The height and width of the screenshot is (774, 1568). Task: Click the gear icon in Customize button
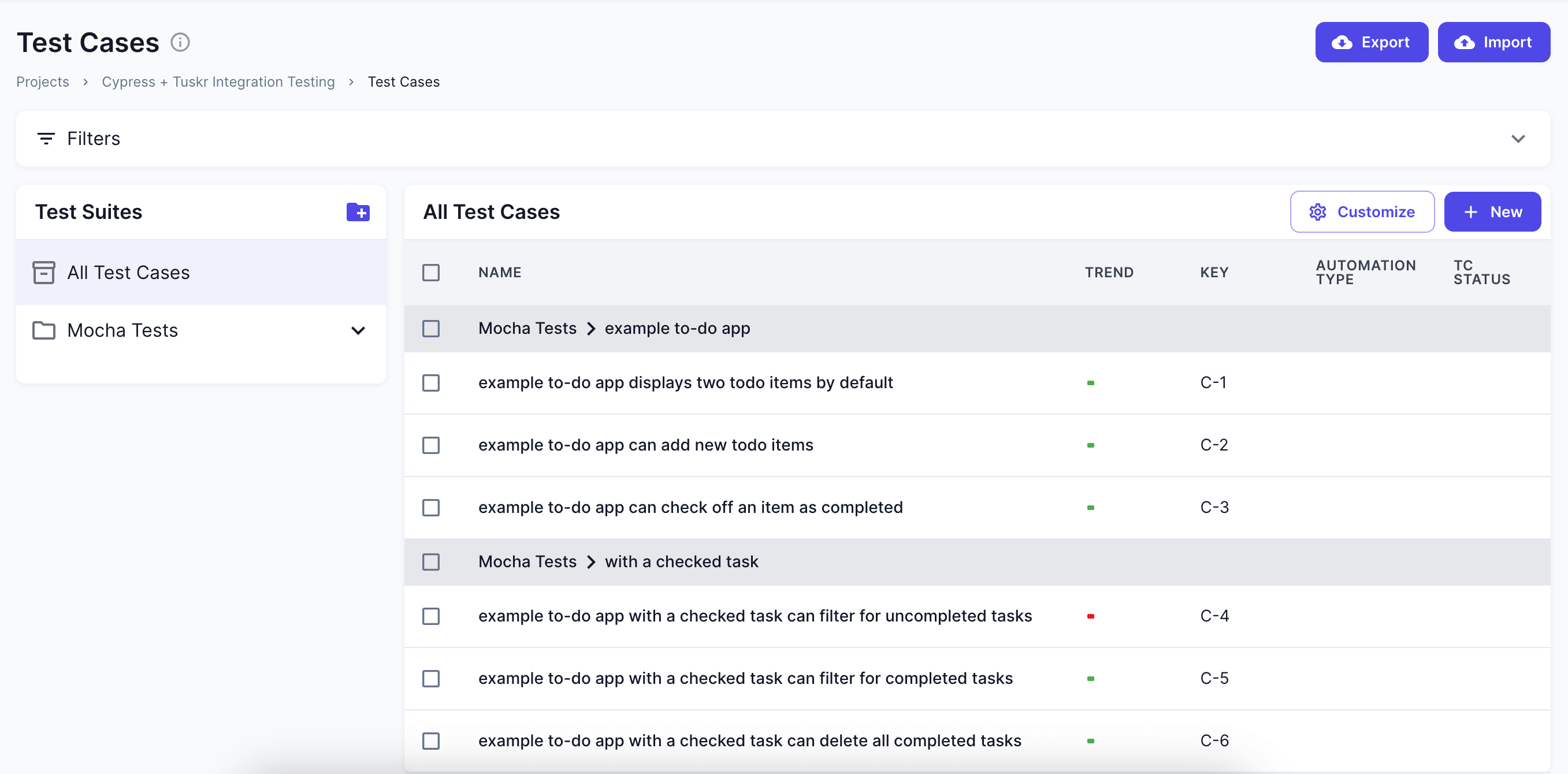pyautogui.click(x=1317, y=212)
